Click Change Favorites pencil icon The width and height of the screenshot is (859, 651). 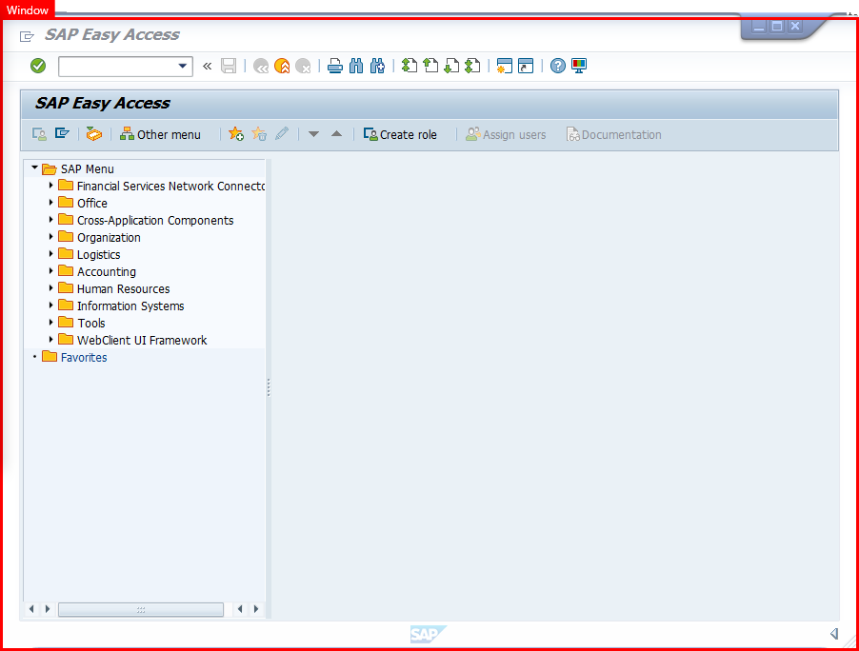282,134
